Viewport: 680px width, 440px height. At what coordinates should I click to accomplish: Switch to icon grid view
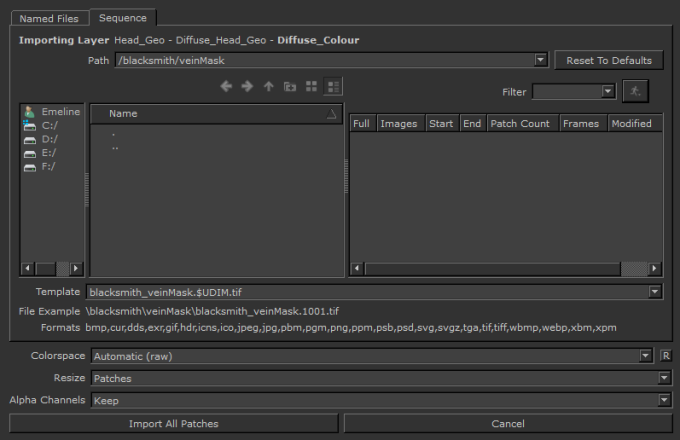click(x=311, y=87)
